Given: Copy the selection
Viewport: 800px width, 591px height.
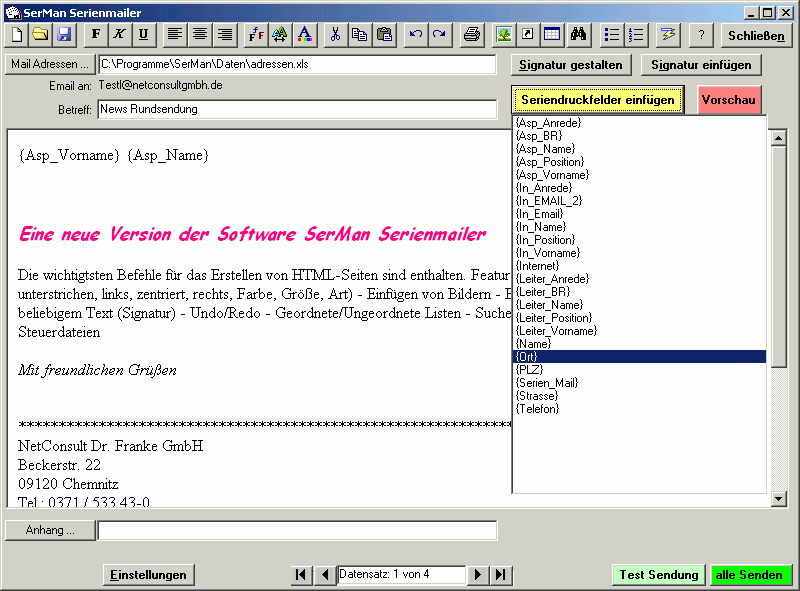Looking at the screenshot, I should 360,35.
